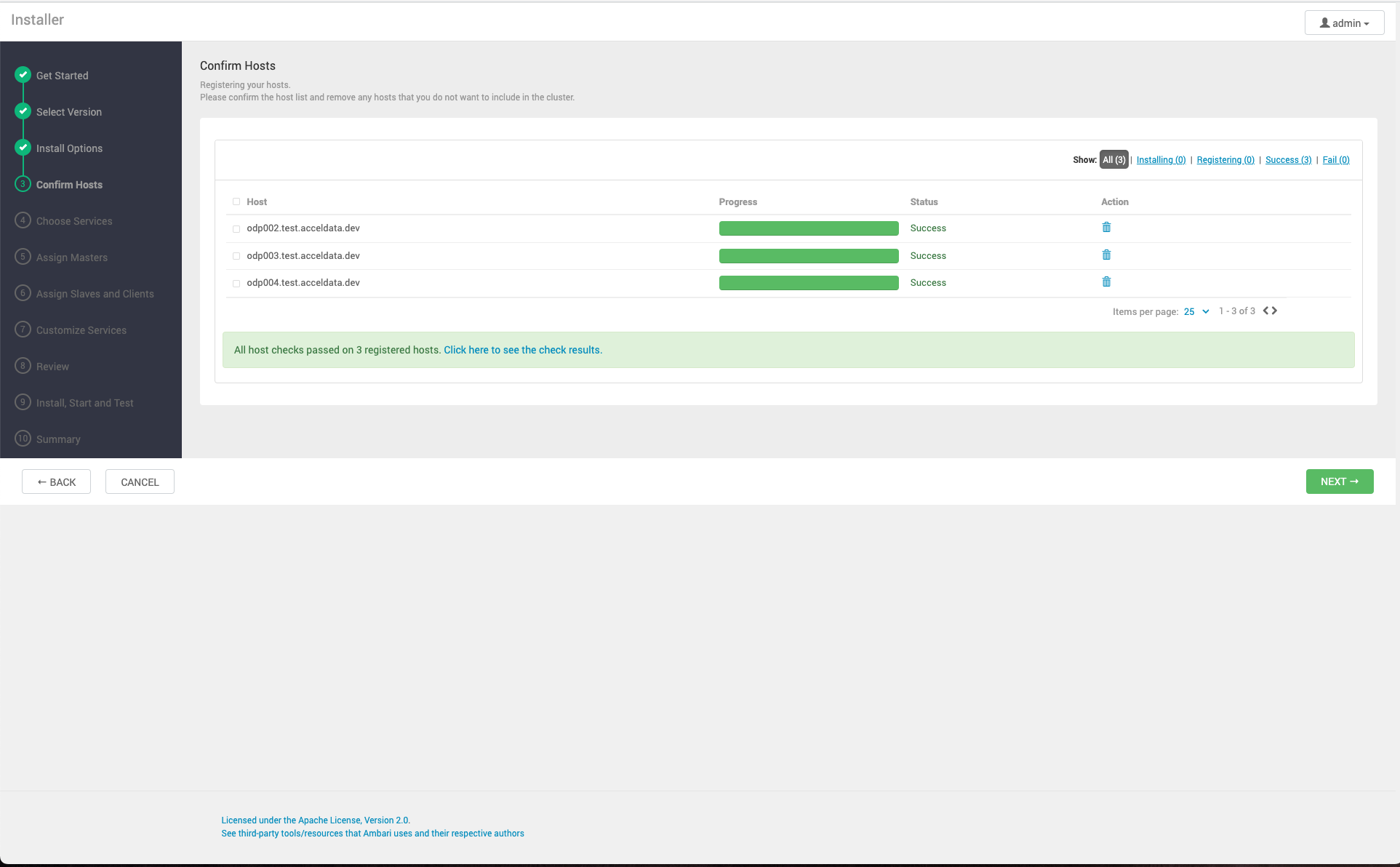The width and height of the screenshot is (1400, 867).
Task: Select Assign Slaves and Clients in sidebar
Action: [x=95, y=294]
